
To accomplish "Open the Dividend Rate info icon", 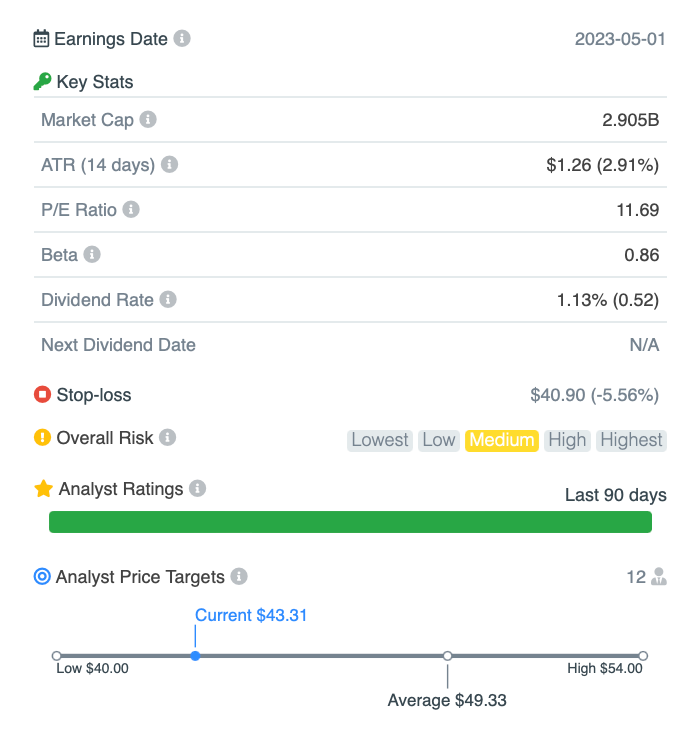I will click(168, 299).
